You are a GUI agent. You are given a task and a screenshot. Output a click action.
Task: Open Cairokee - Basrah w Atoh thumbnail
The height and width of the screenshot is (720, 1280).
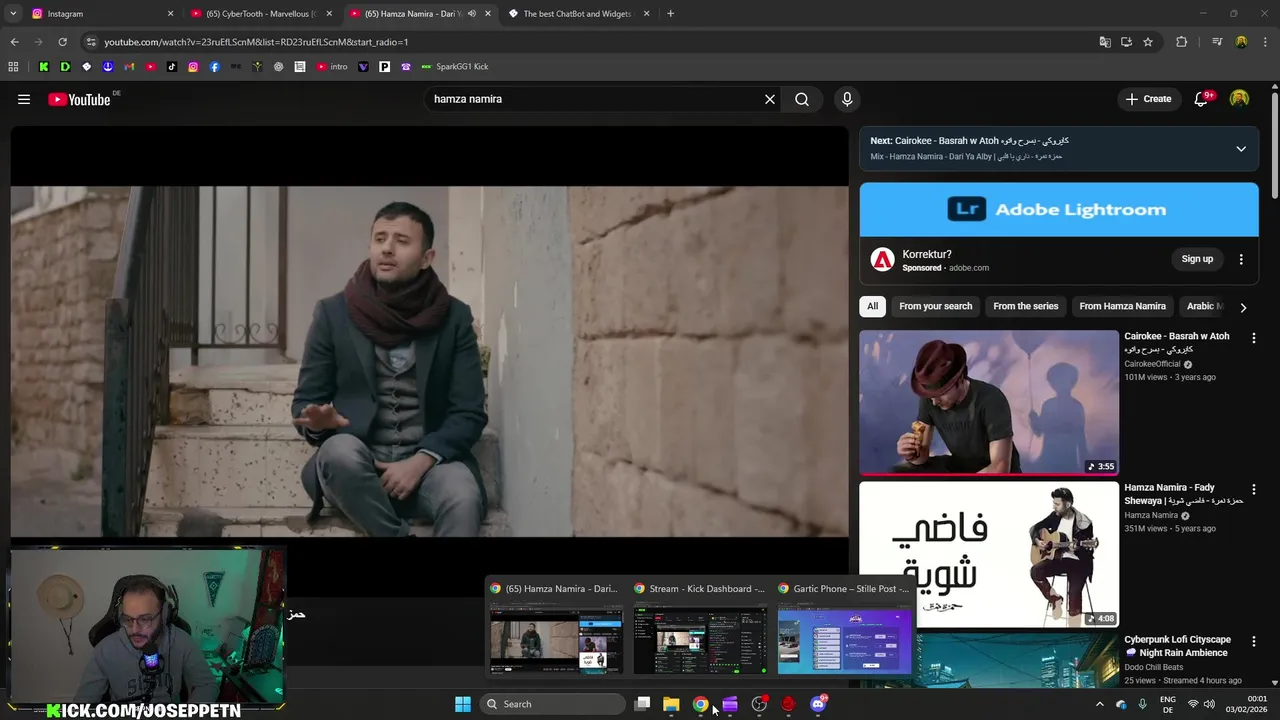[x=989, y=402]
